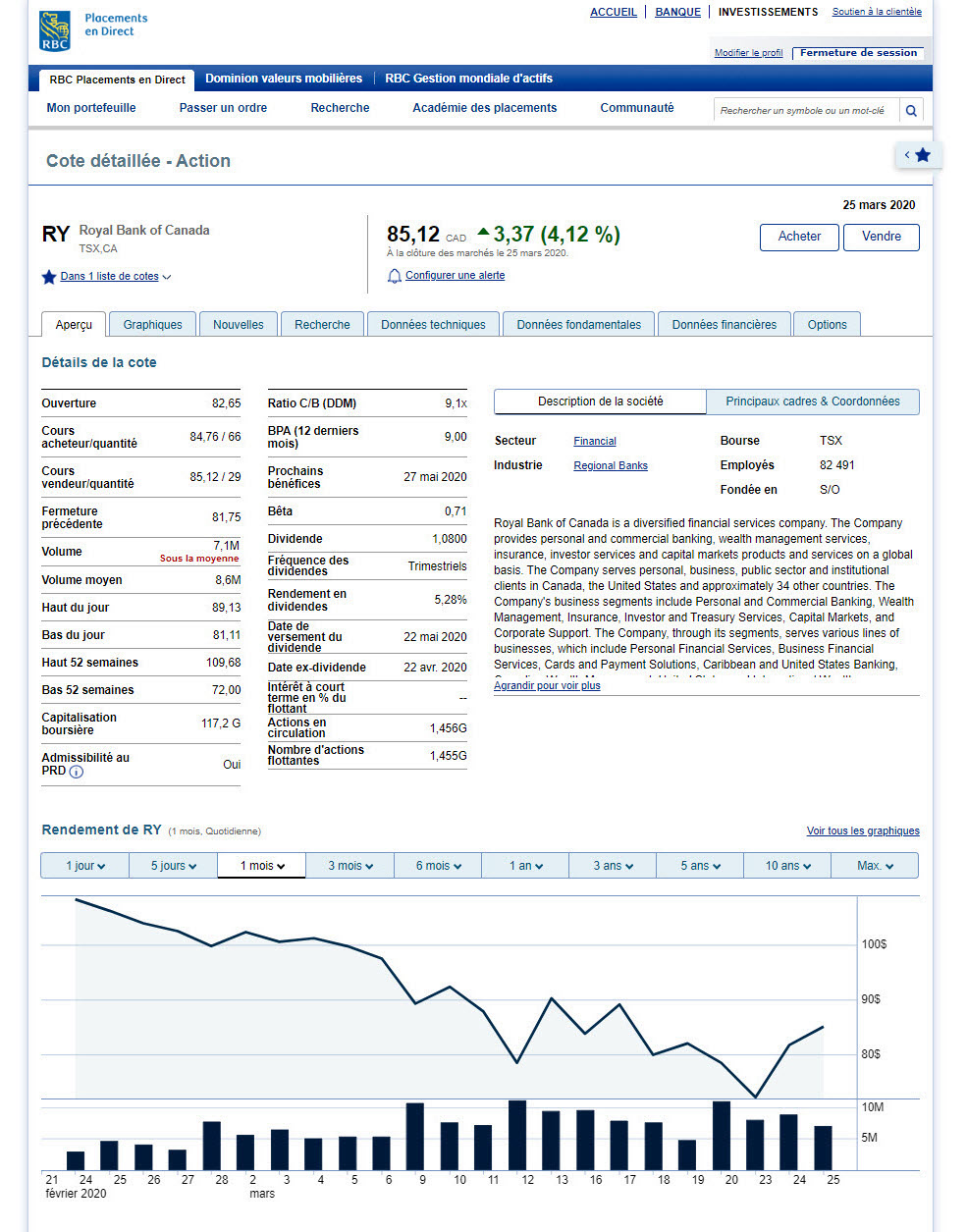Switch to the Graphiques tab
Viewport: 967px width, 1232px height.
click(x=152, y=325)
